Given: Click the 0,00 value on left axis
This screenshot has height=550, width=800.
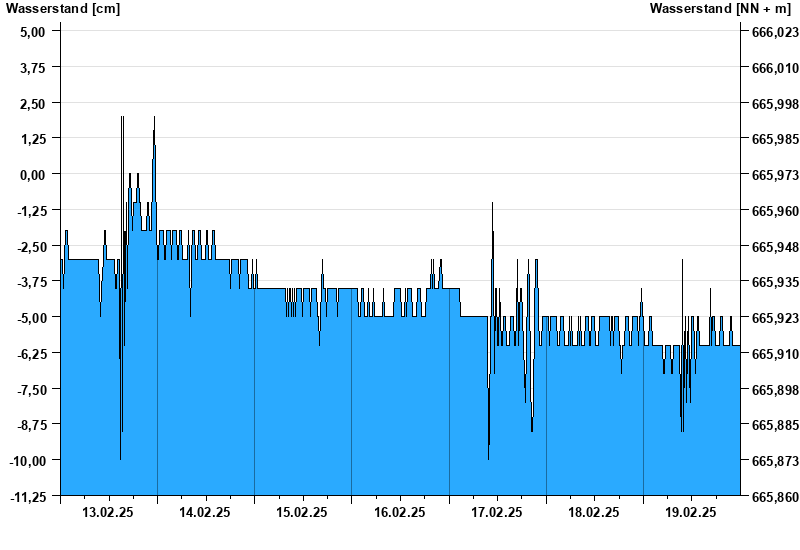Looking at the screenshot, I should [x=33, y=174].
